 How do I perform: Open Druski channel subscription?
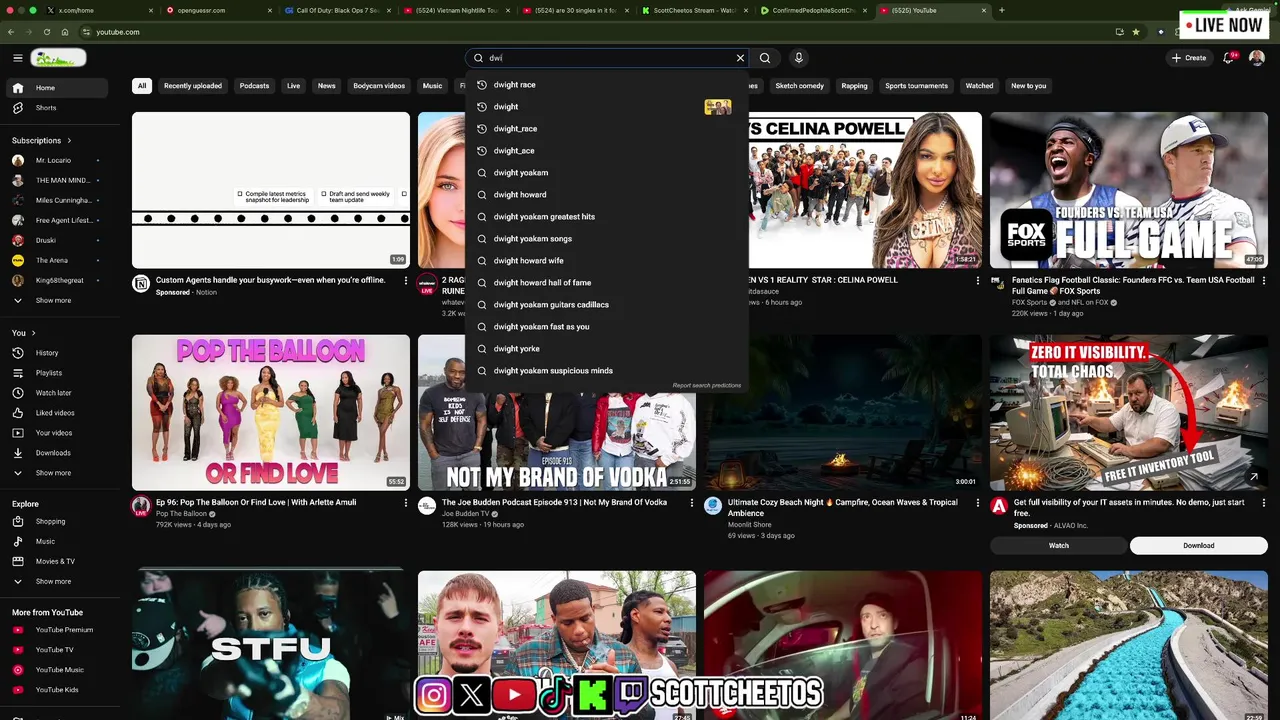58,240
